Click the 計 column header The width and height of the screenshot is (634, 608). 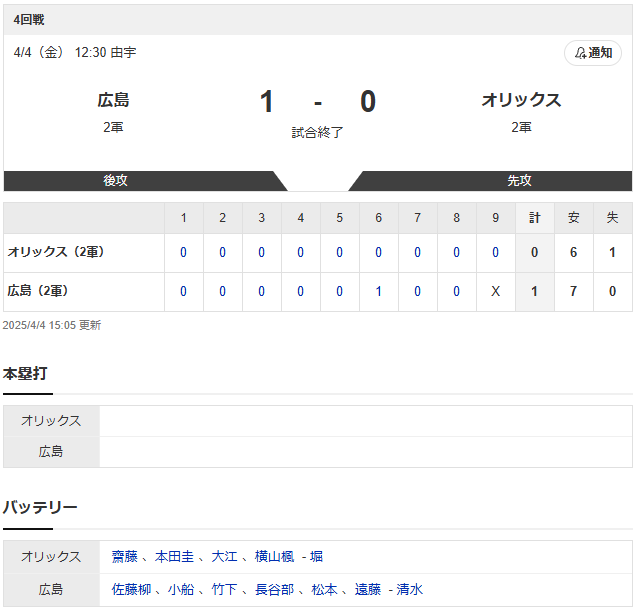tap(535, 218)
